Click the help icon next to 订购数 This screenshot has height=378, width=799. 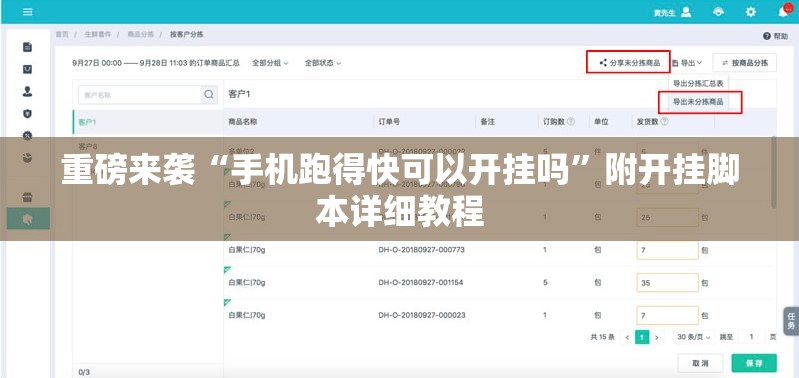pyautogui.click(x=571, y=122)
